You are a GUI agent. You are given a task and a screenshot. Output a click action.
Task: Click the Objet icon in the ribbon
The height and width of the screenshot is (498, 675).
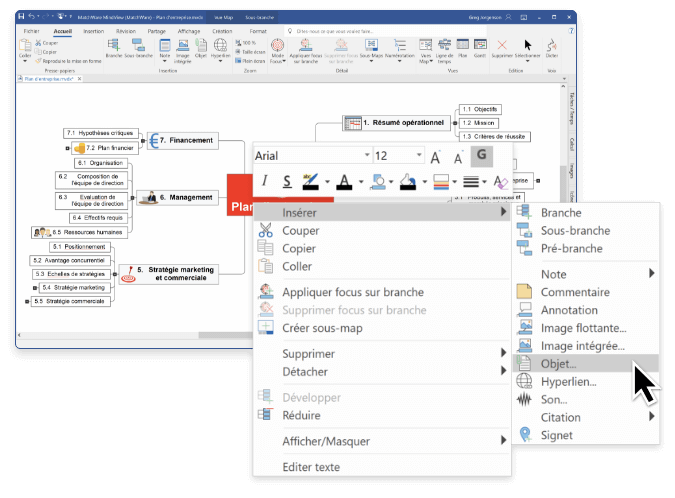tap(201, 48)
